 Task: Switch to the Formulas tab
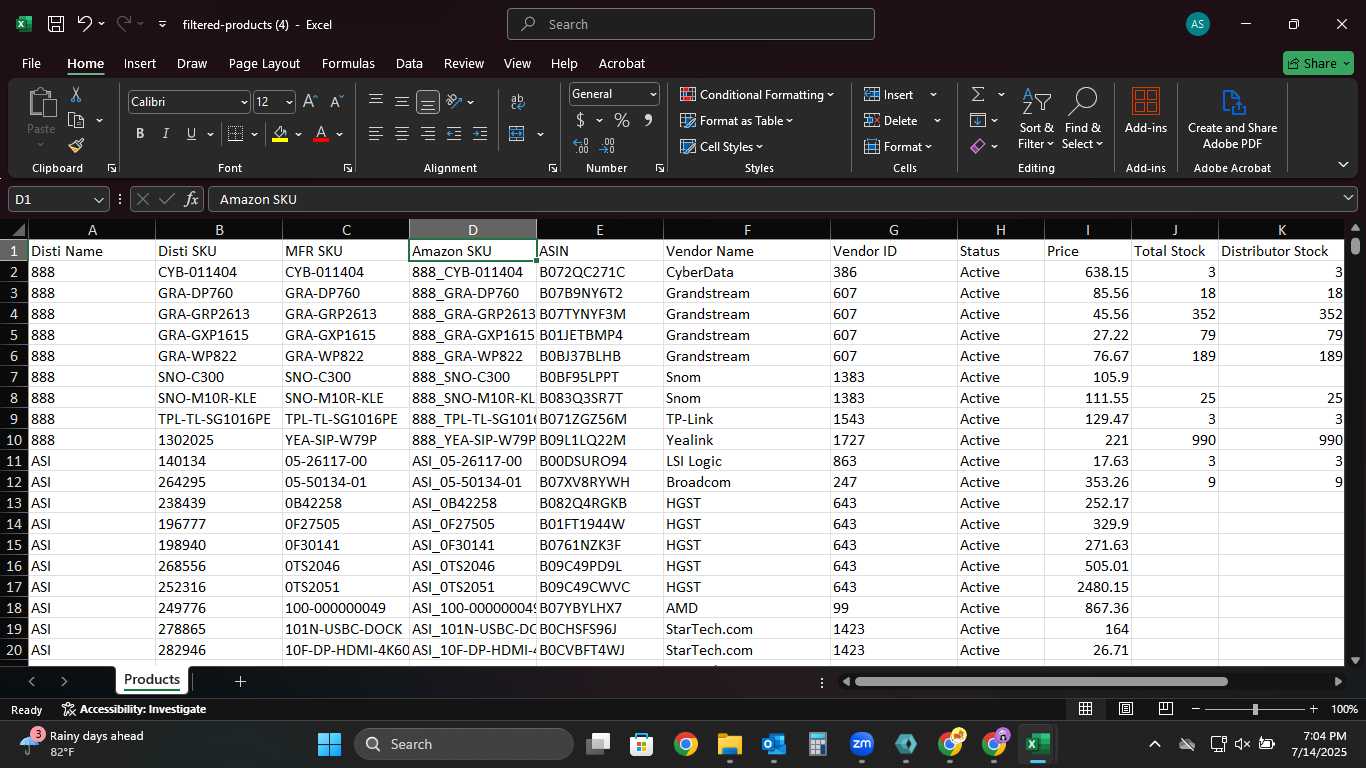click(348, 63)
